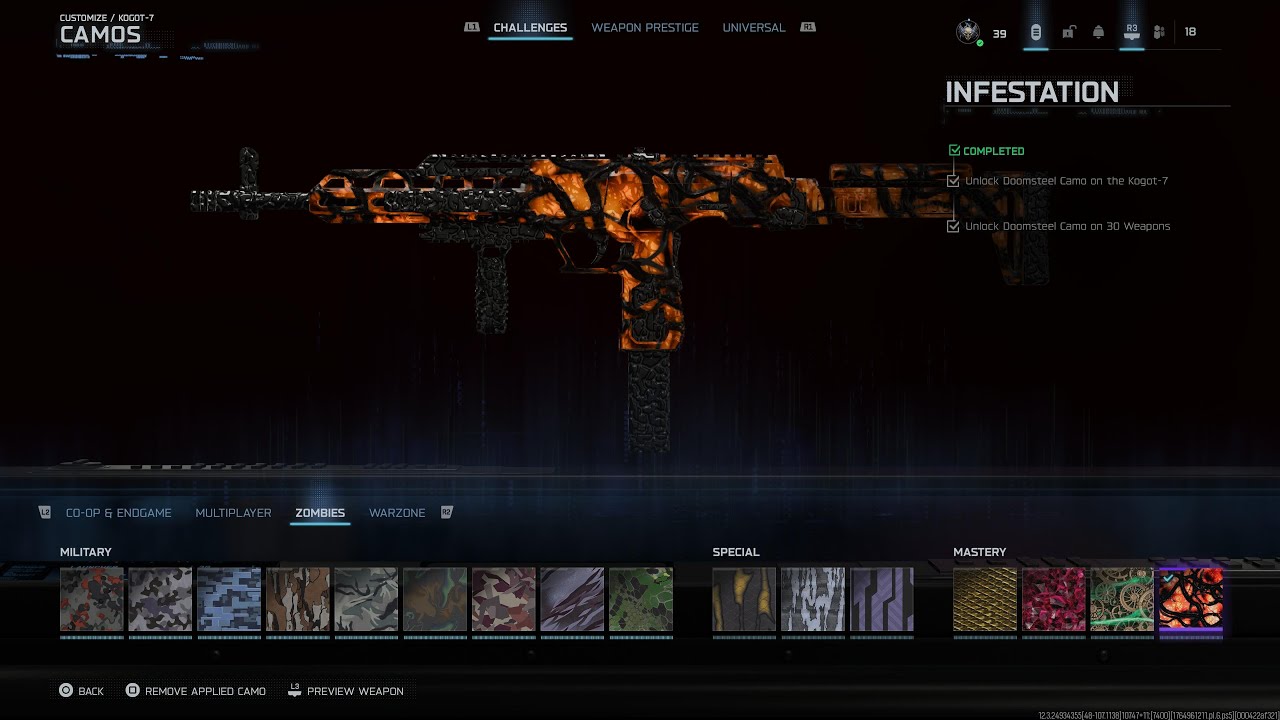Select the orange Infestation Mastery camo
Image resolution: width=1280 pixels, height=720 pixels.
coord(1191,600)
